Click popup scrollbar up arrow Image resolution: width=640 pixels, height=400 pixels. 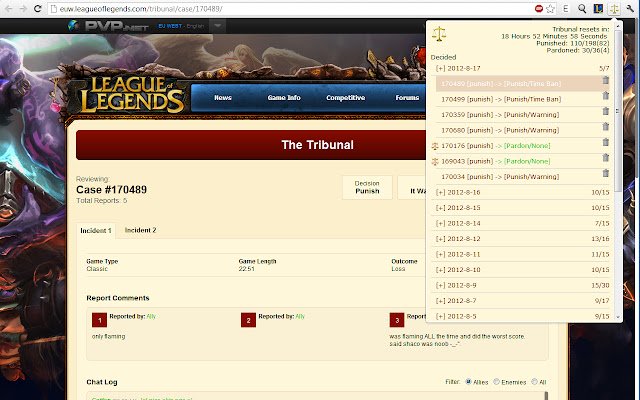(618, 26)
